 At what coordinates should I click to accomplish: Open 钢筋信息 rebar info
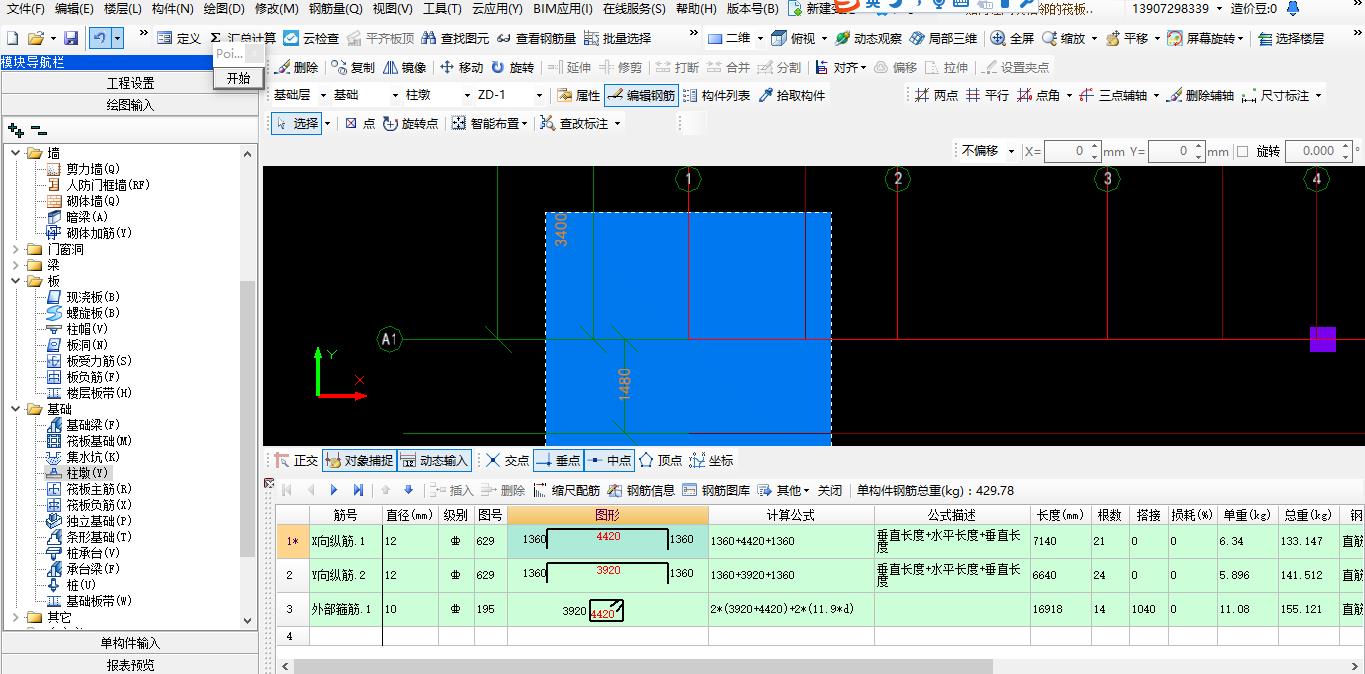click(641, 490)
